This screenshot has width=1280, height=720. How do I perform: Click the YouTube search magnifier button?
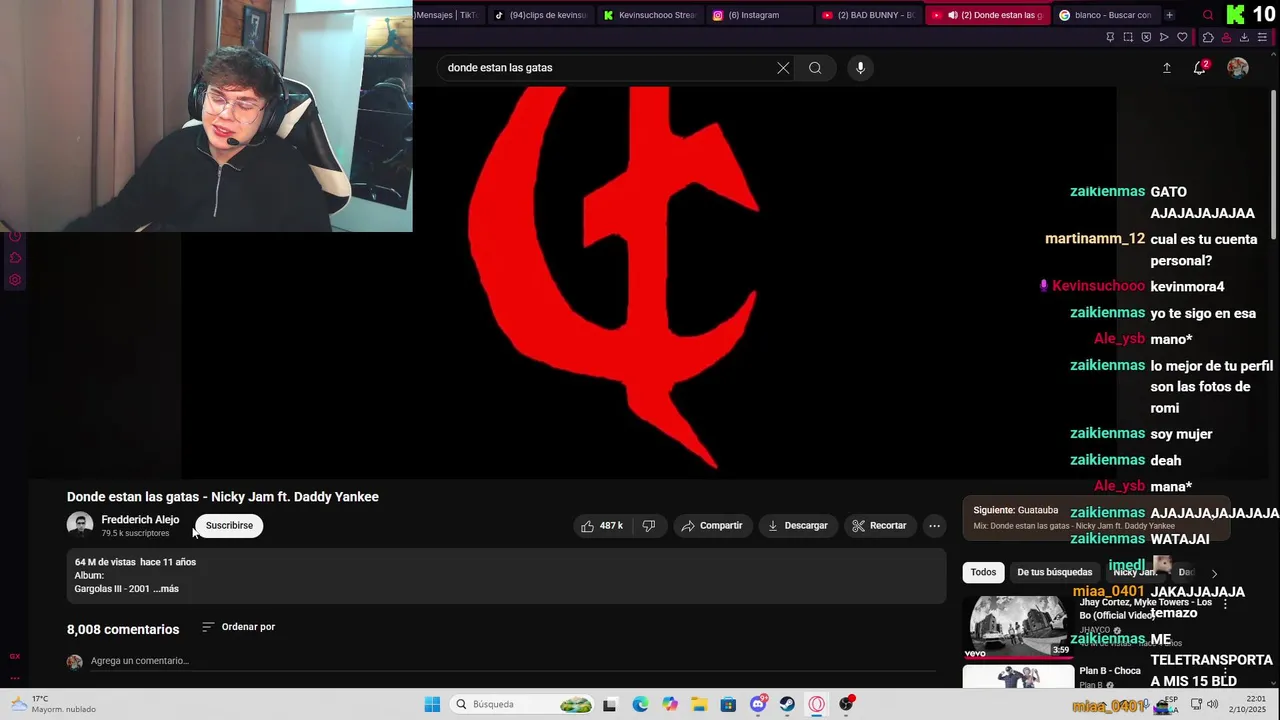click(x=815, y=68)
